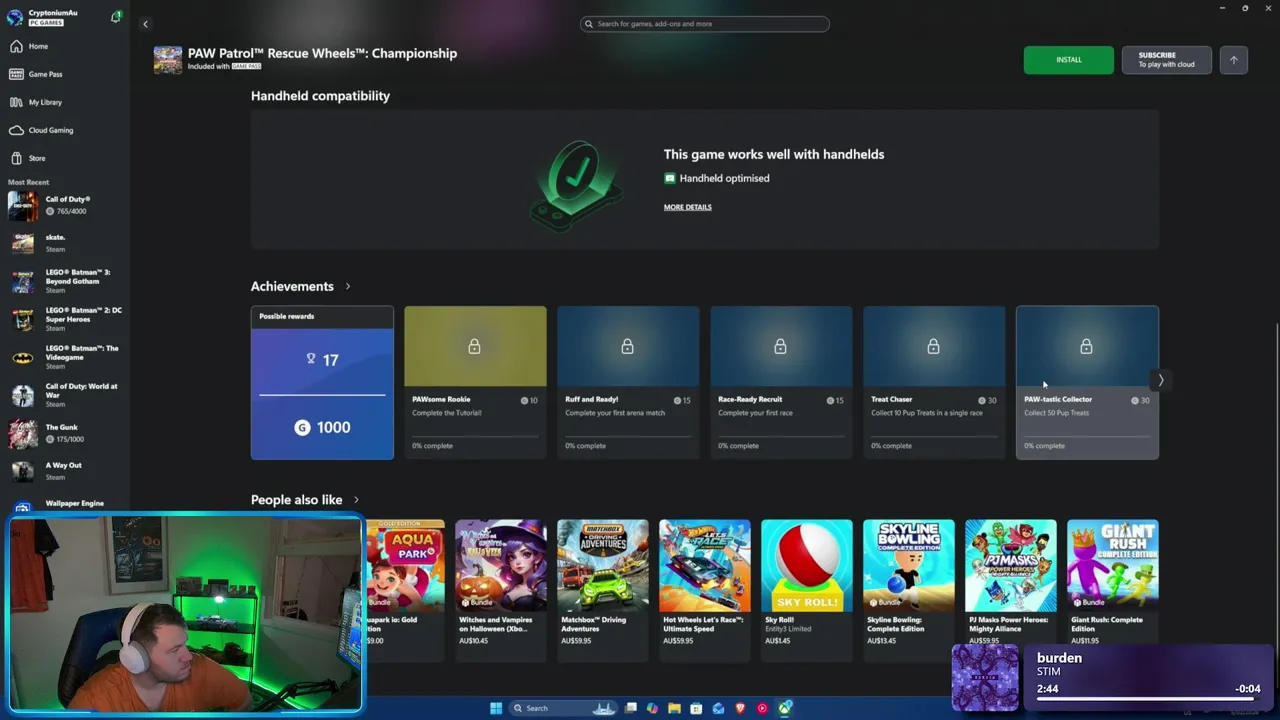Expand the Achievements section chevron
The image size is (1280, 720).
[348, 286]
